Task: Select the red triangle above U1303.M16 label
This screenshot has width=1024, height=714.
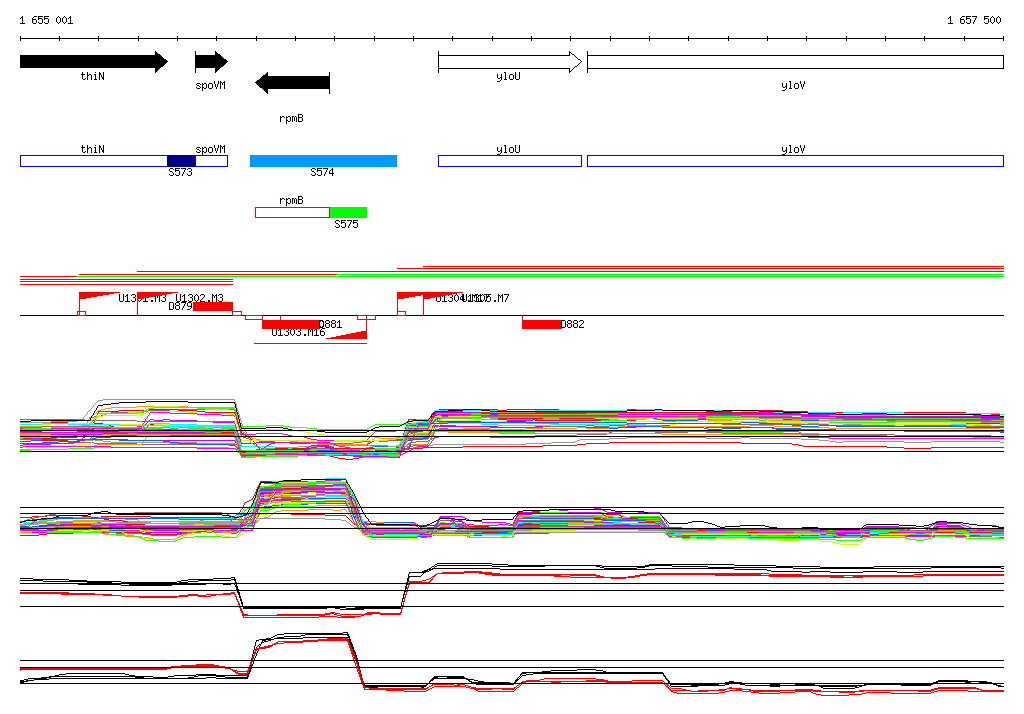Action: (347, 335)
